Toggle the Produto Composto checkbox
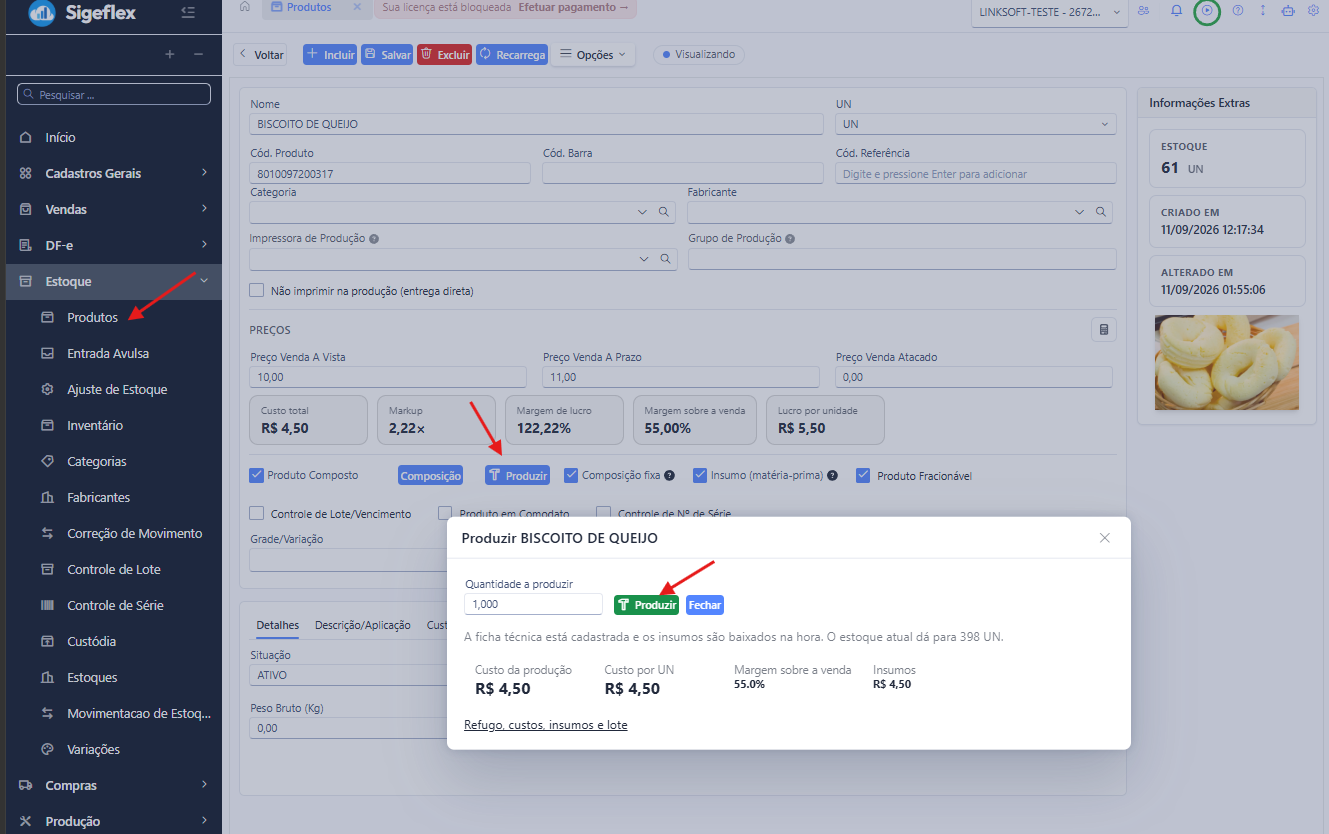This screenshot has width=1329, height=834. click(x=256, y=476)
